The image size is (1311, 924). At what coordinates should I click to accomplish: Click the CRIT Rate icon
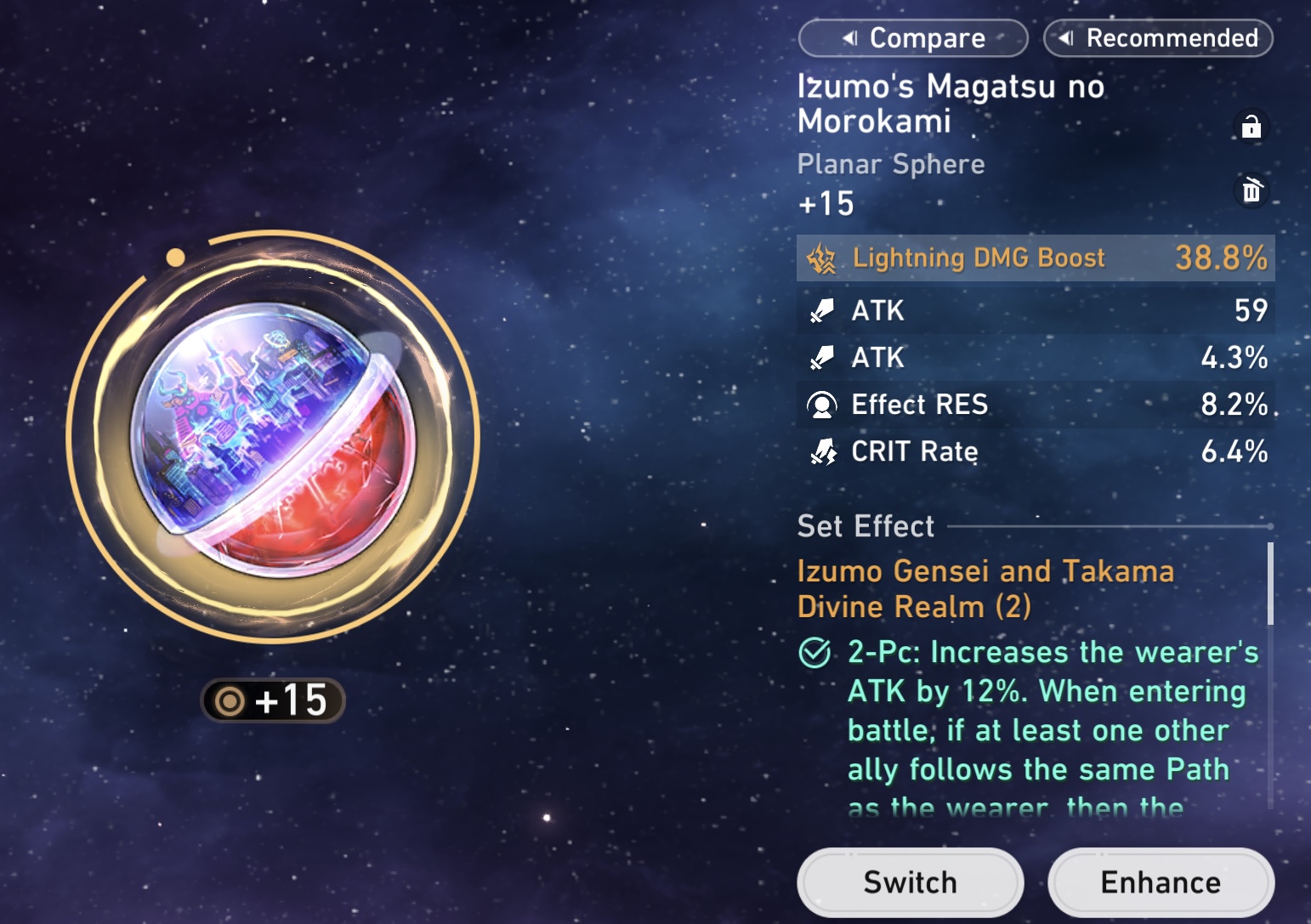click(x=823, y=451)
